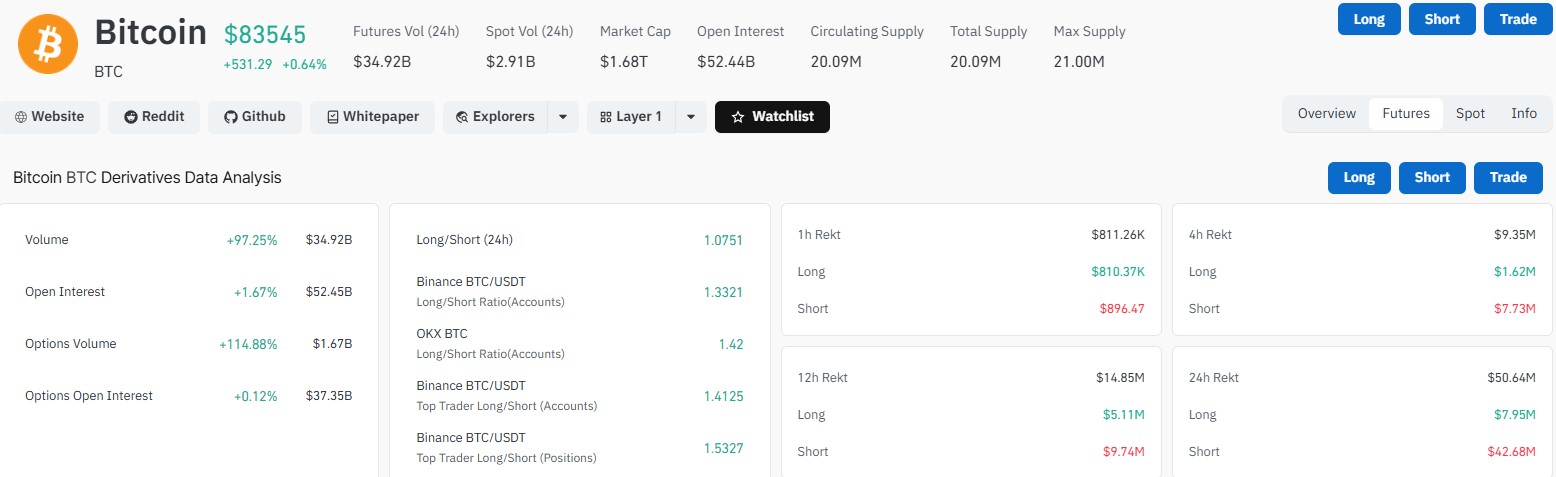The height and width of the screenshot is (477, 1556).
Task: Click the Futures Vol (24h) header label
Action: pyautogui.click(x=406, y=31)
